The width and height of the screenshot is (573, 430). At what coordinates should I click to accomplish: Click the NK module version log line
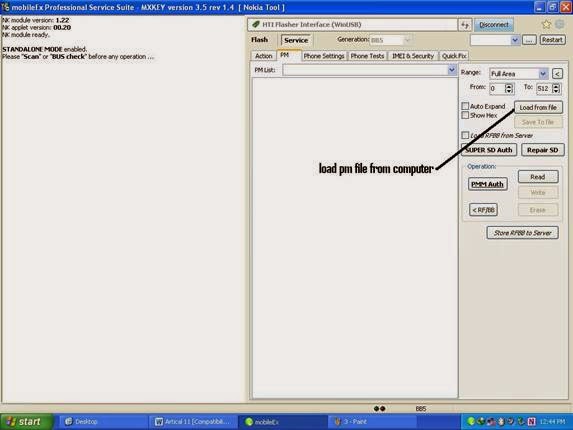[x=35, y=20]
